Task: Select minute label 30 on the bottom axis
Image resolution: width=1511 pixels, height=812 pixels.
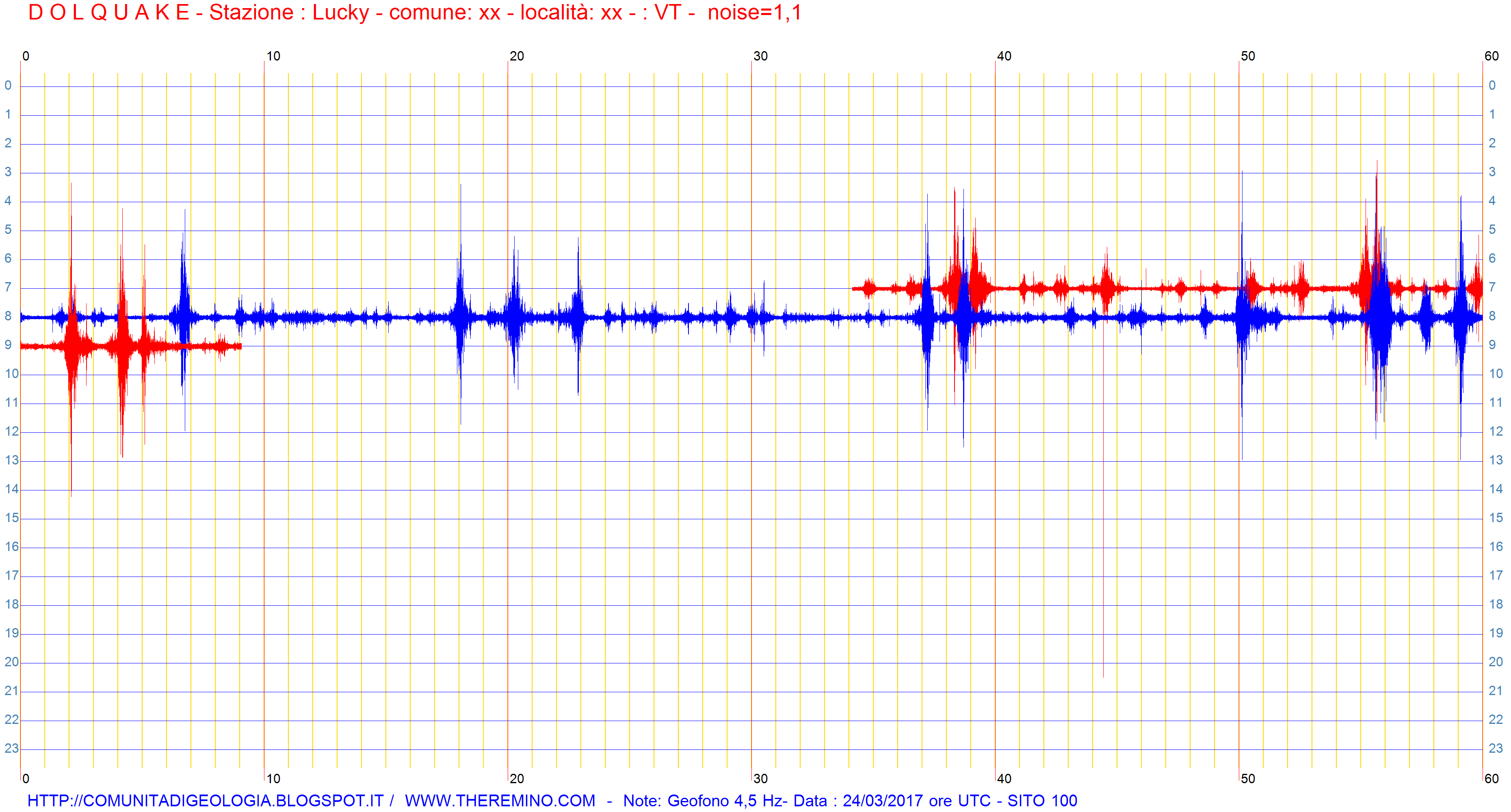Action: click(761, 779)
